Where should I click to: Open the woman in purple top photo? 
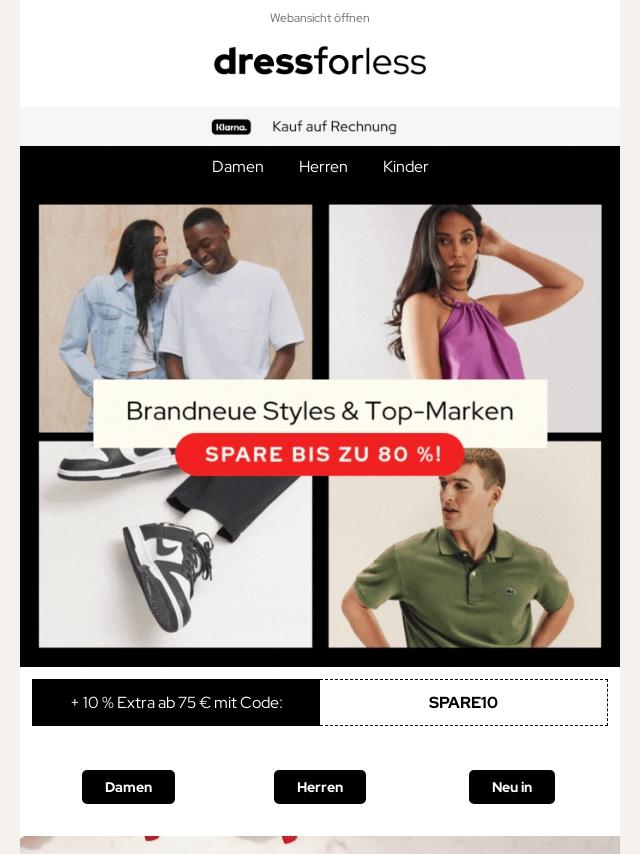(x=465, y=292)
